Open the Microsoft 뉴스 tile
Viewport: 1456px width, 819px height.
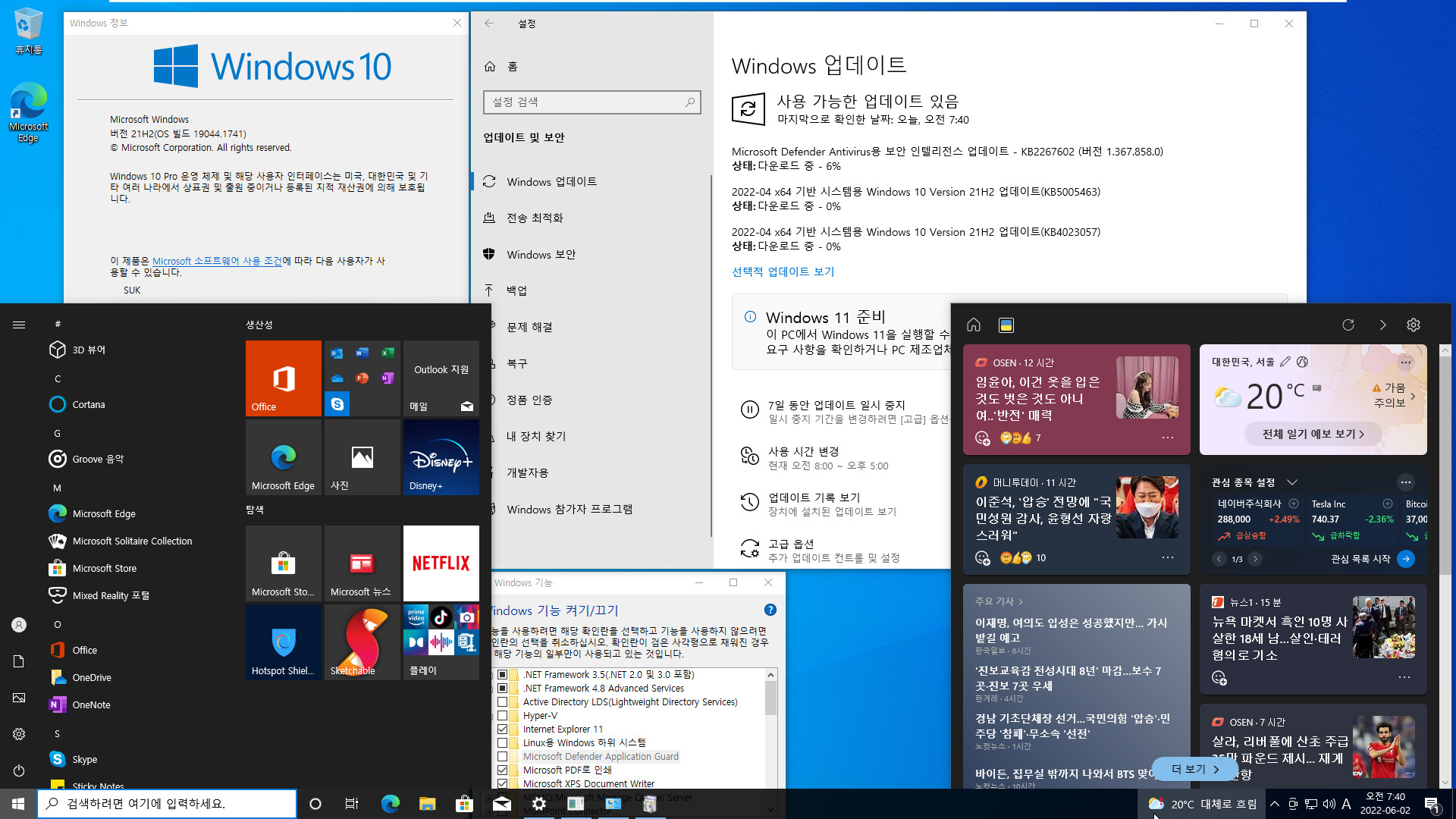tap(362, 563)
